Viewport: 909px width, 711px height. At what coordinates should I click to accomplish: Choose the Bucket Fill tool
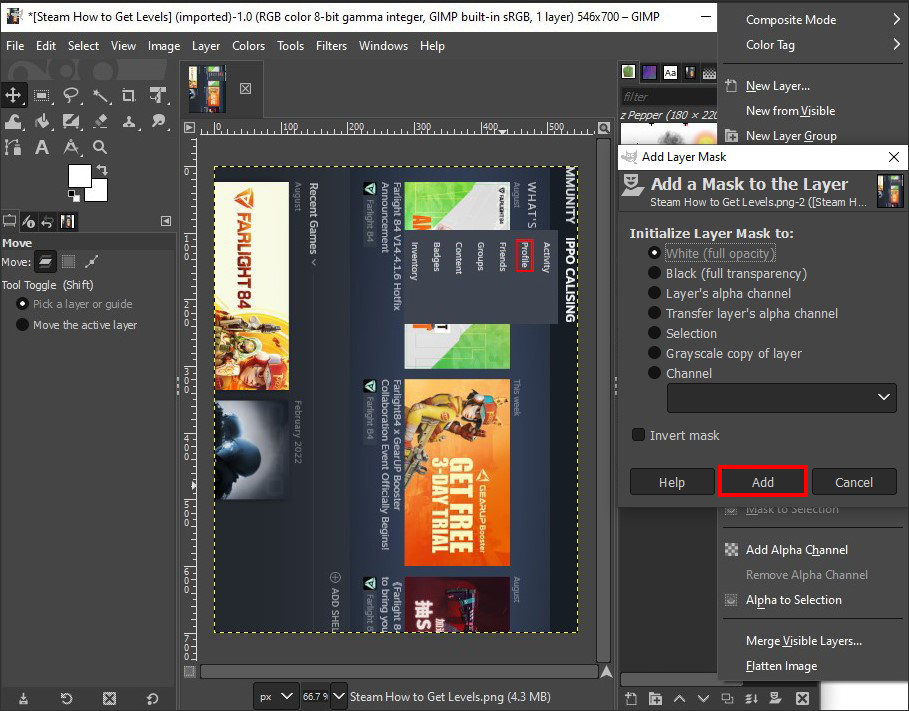pos(42,122)
